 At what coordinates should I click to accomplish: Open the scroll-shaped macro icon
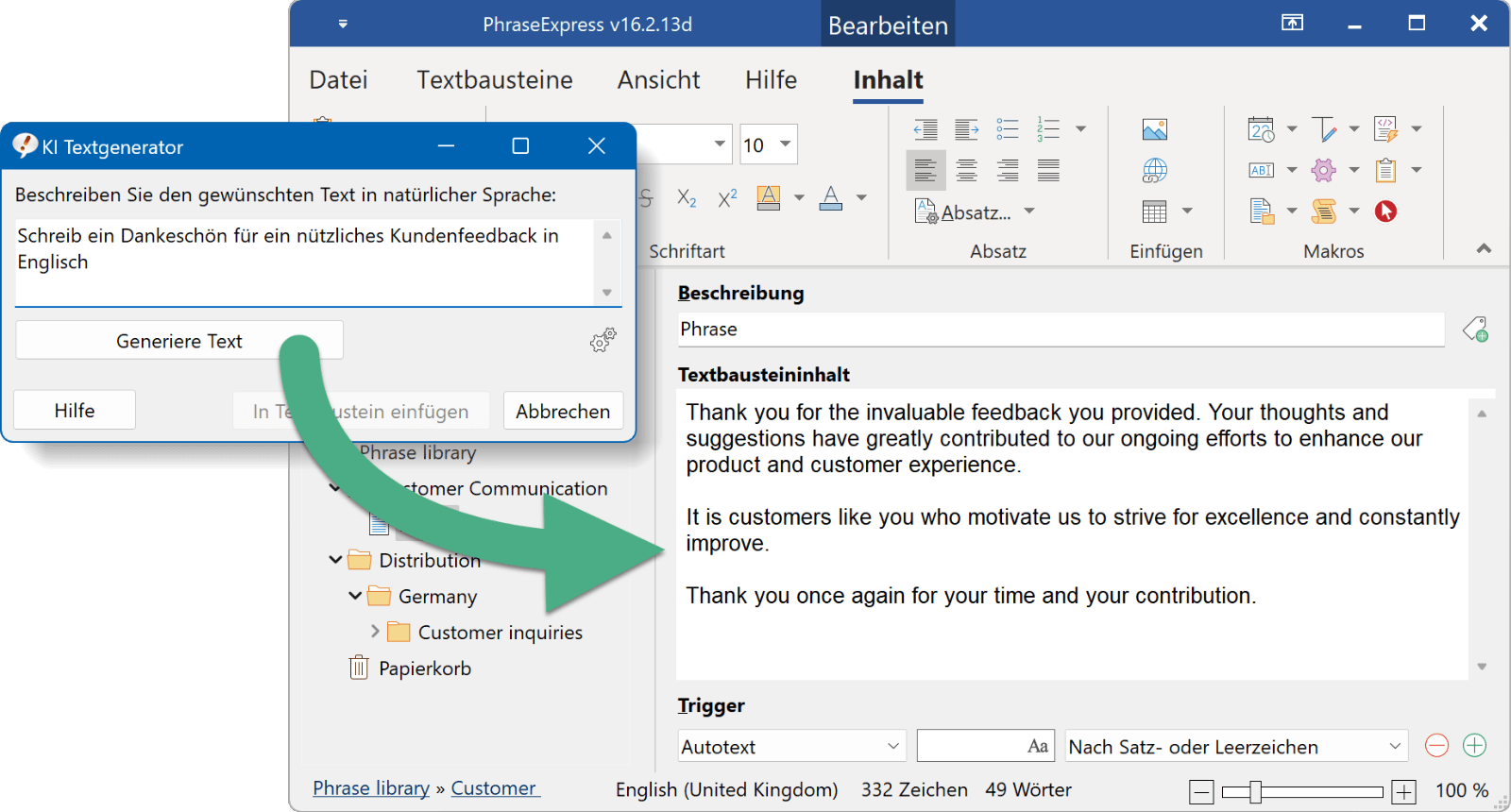coord(1323,211)
